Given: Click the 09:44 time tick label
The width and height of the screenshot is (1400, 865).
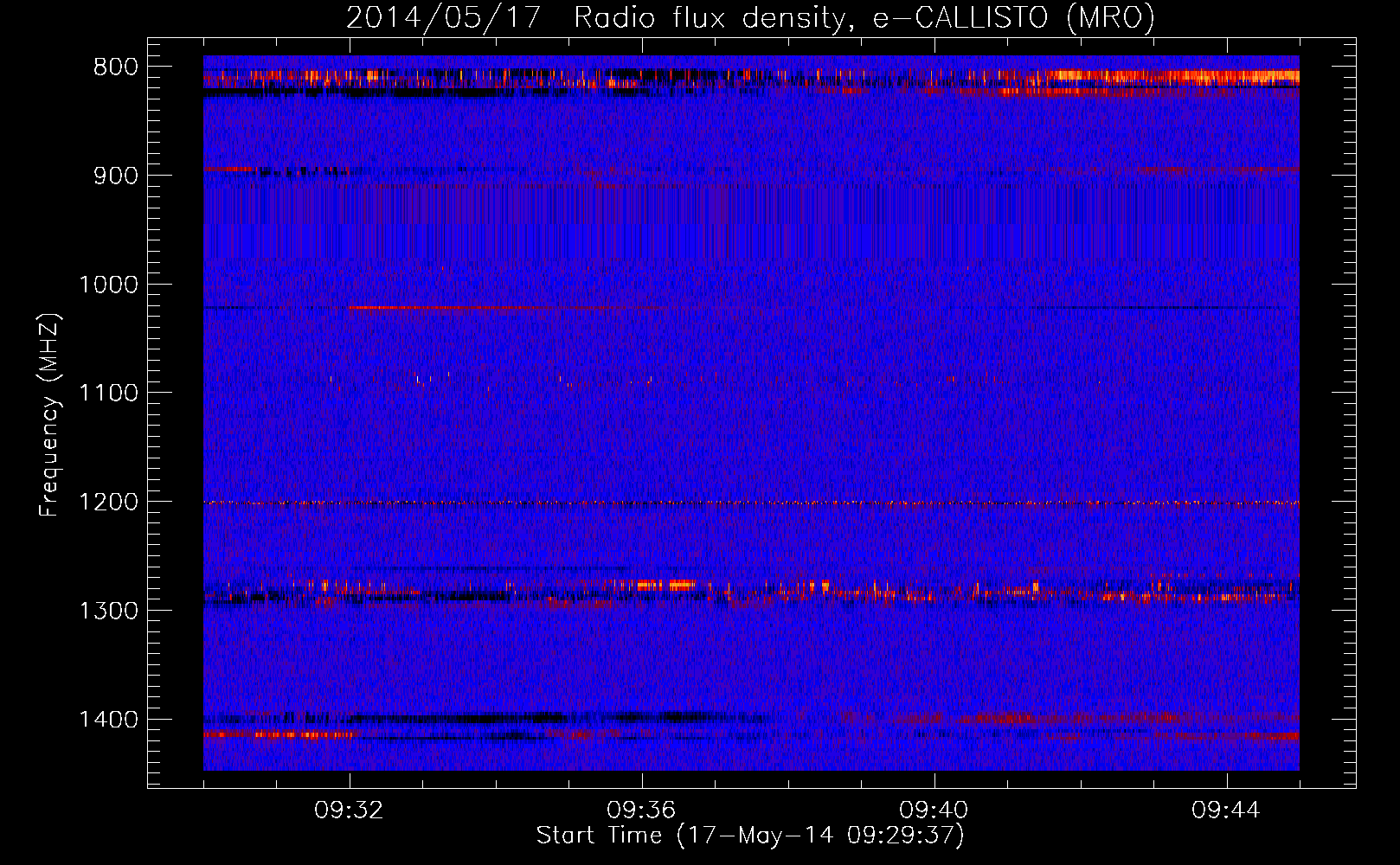Looking at the screenshot, I should coord(1227,811).
